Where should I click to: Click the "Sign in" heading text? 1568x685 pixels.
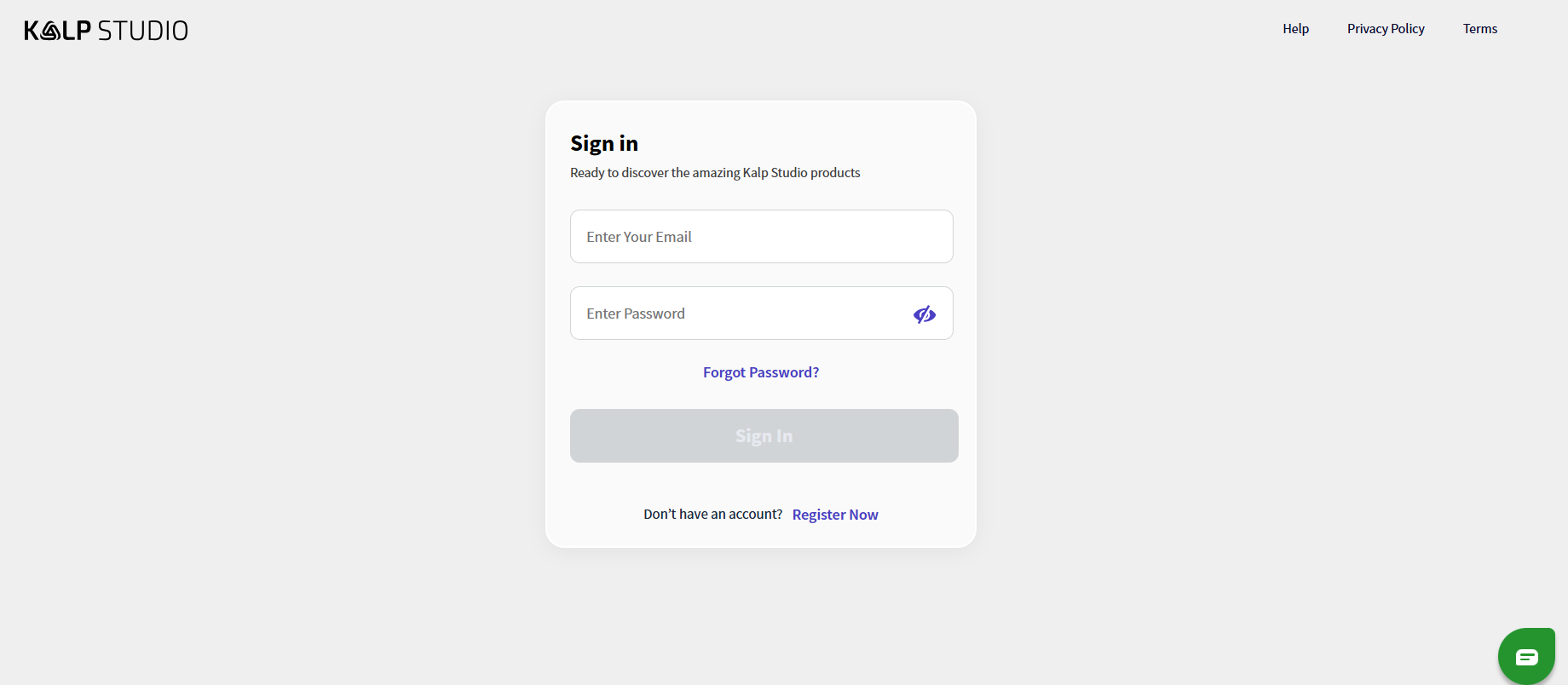click(x=604, y=143)
